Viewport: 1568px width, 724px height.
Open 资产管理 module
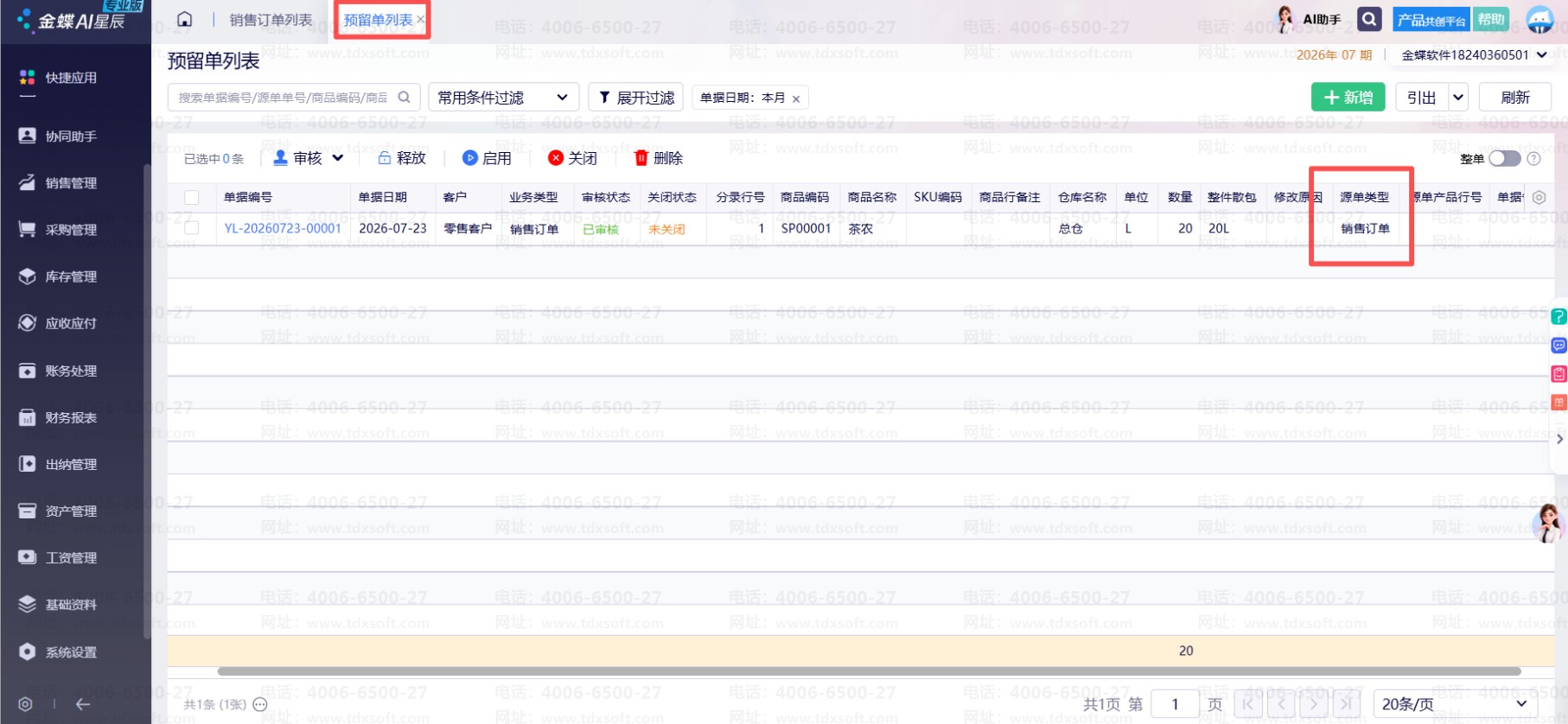tap(58, 511)
